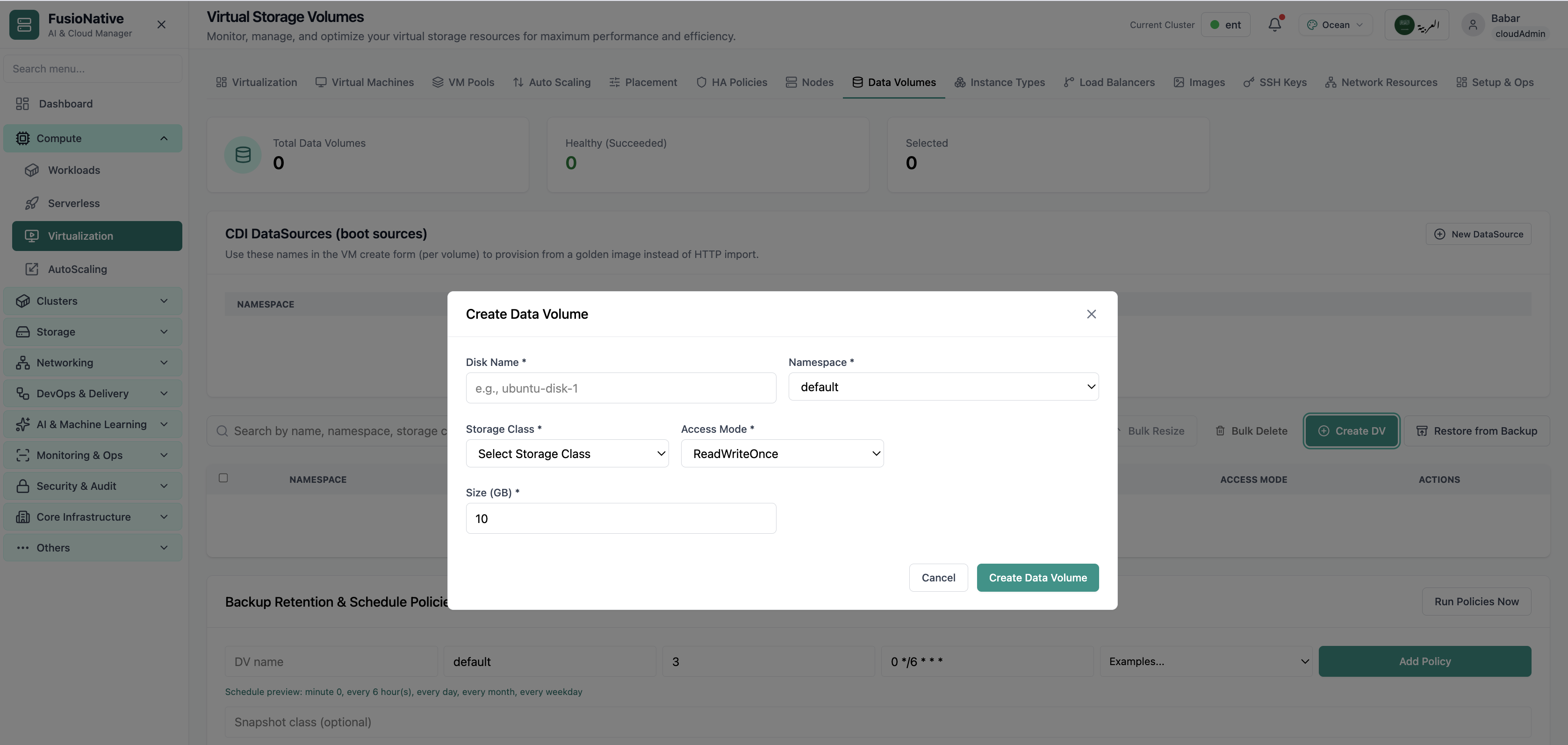Expand the Networking menu section
Image resolution: width=1568 pixels, height=745 pixels.
pos(93,363)
